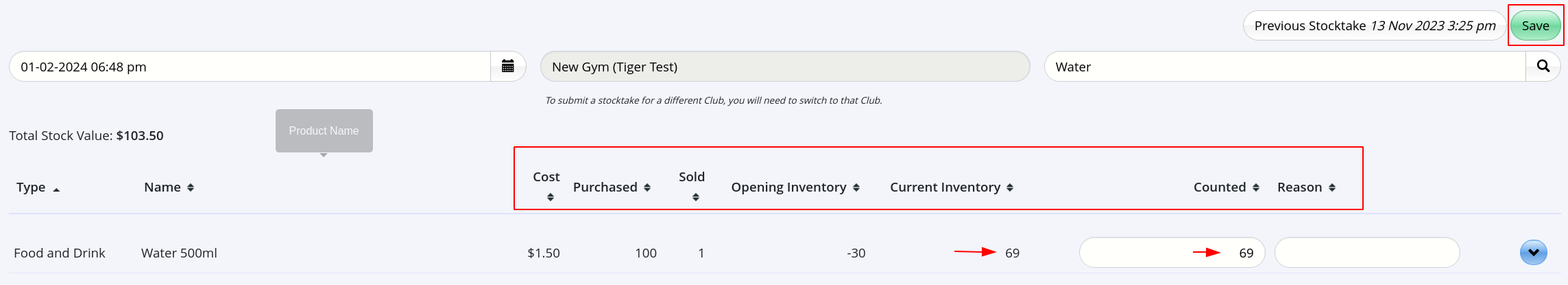The height and width of the screenshot is (285, 1568).
Task: Click the Water search input field
Action: pyautogui.click(x=1284, y=67)
